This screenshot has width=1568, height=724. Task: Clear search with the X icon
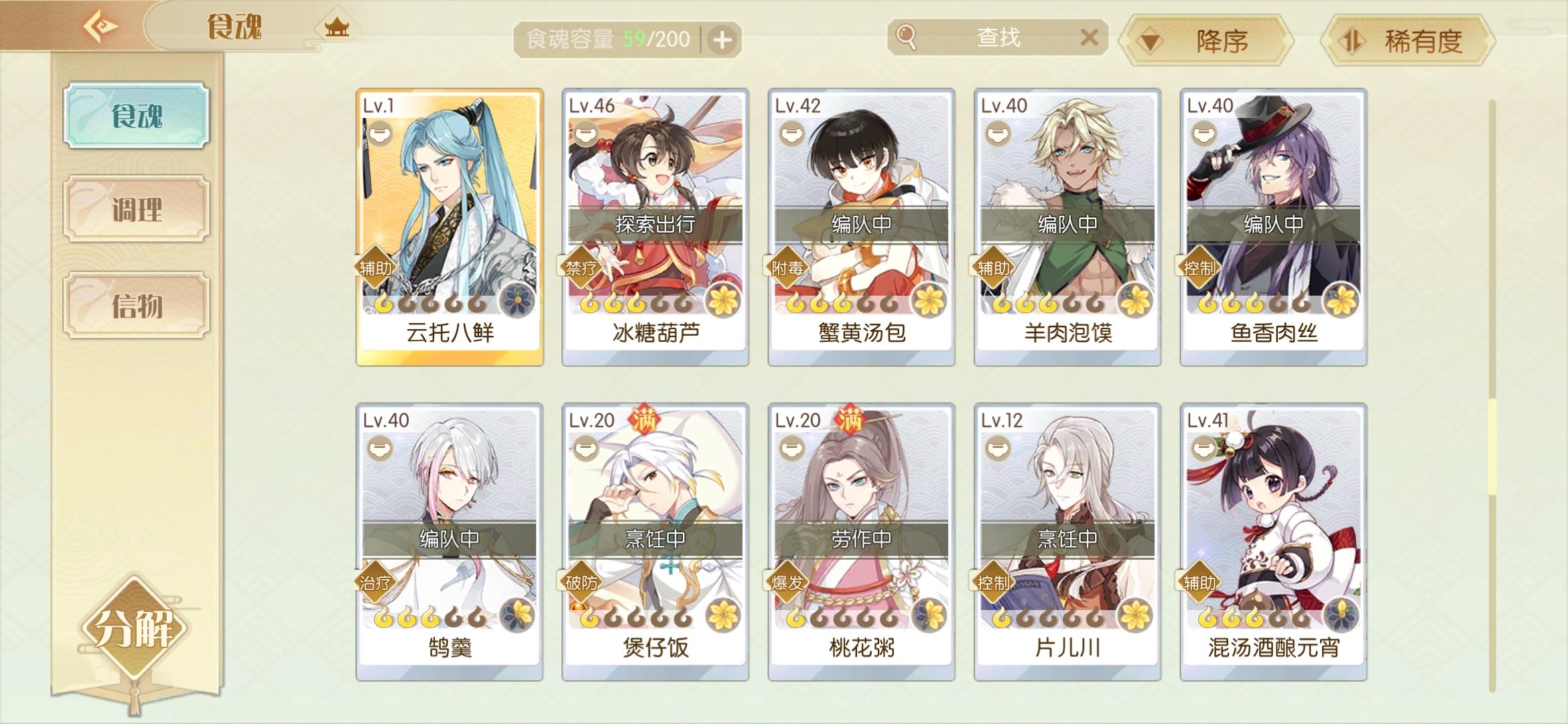coord(1090,37)
